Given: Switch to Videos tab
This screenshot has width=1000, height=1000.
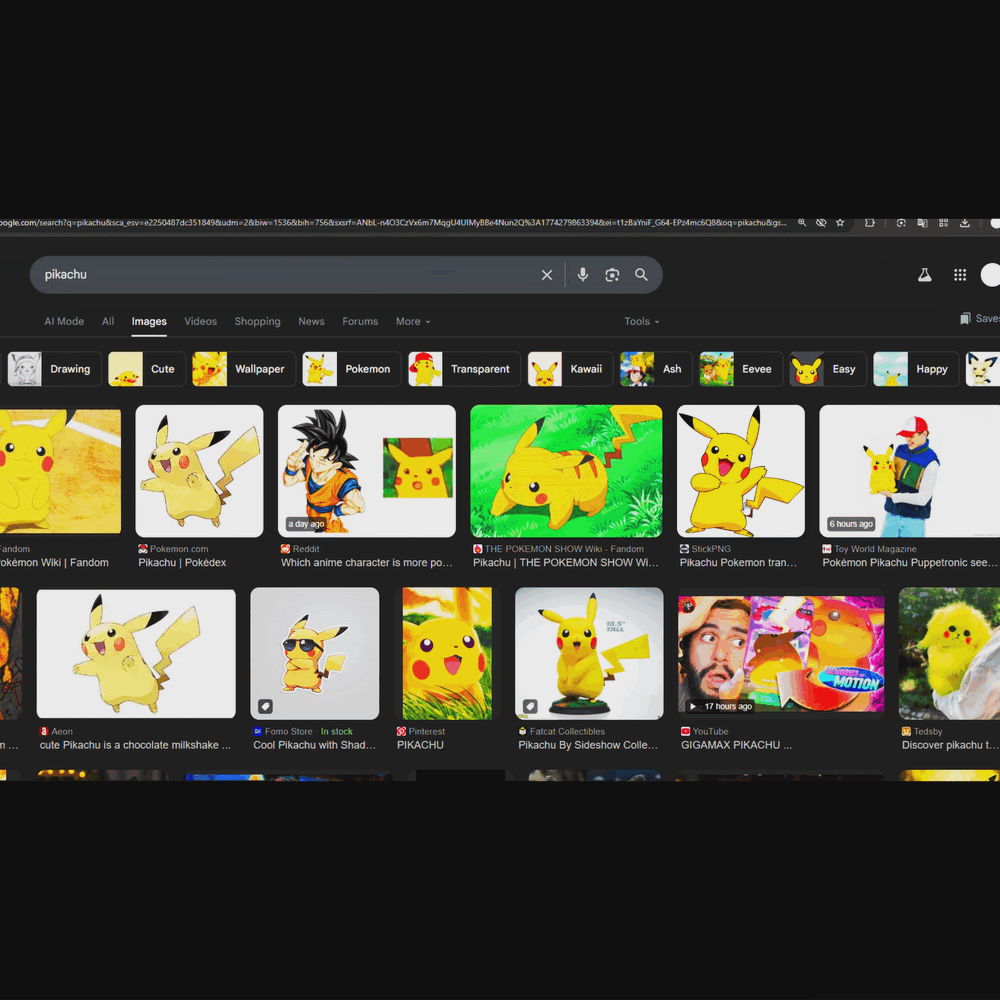Looking at the screenshot, I should pyautogui.click(x=200, y=321).
